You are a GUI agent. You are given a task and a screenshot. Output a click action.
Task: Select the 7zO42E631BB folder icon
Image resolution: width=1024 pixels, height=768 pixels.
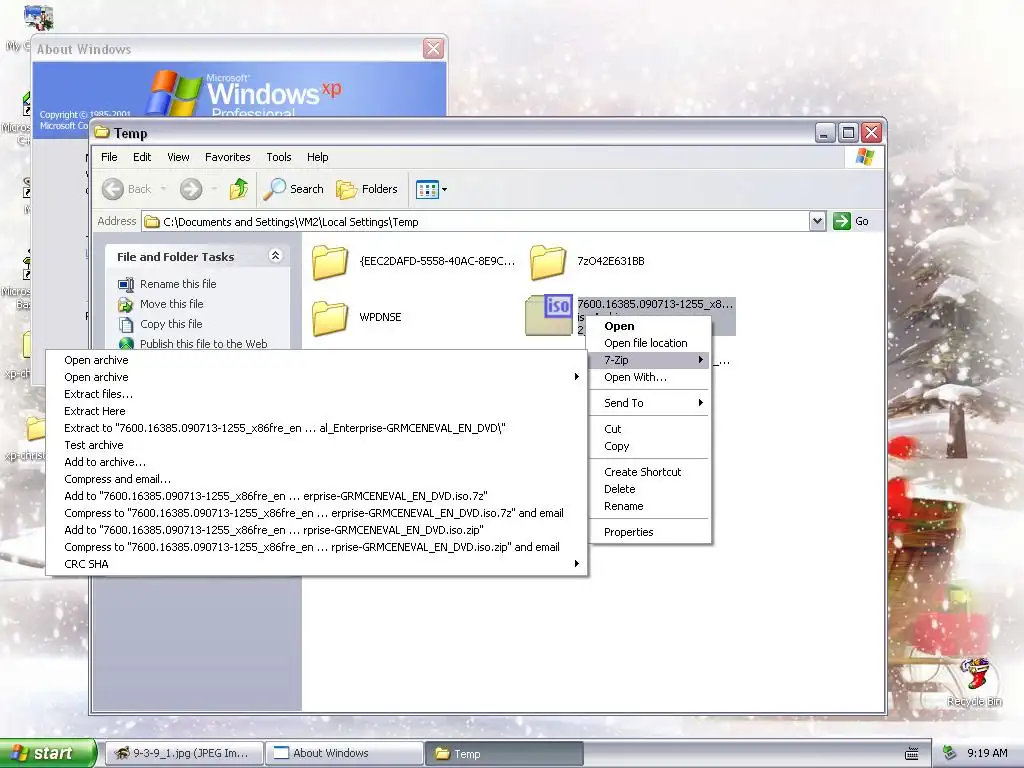click(x=548, y=263)
